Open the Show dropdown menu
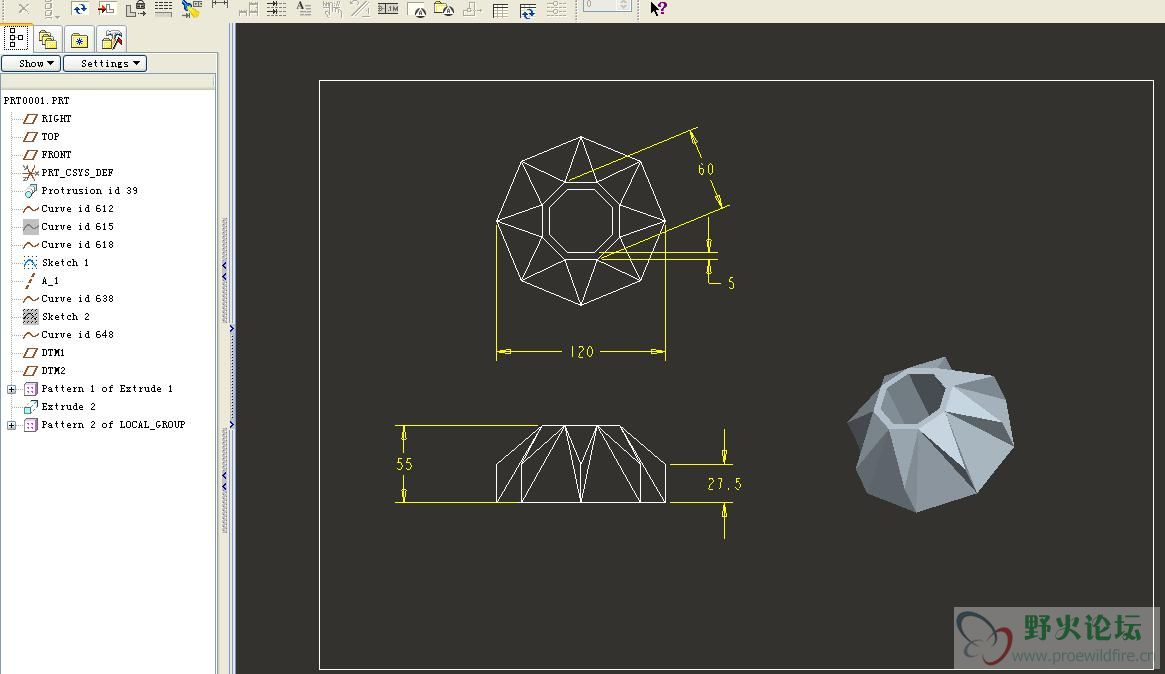This screenshot has height=674, width=1165. coord(31,63)
